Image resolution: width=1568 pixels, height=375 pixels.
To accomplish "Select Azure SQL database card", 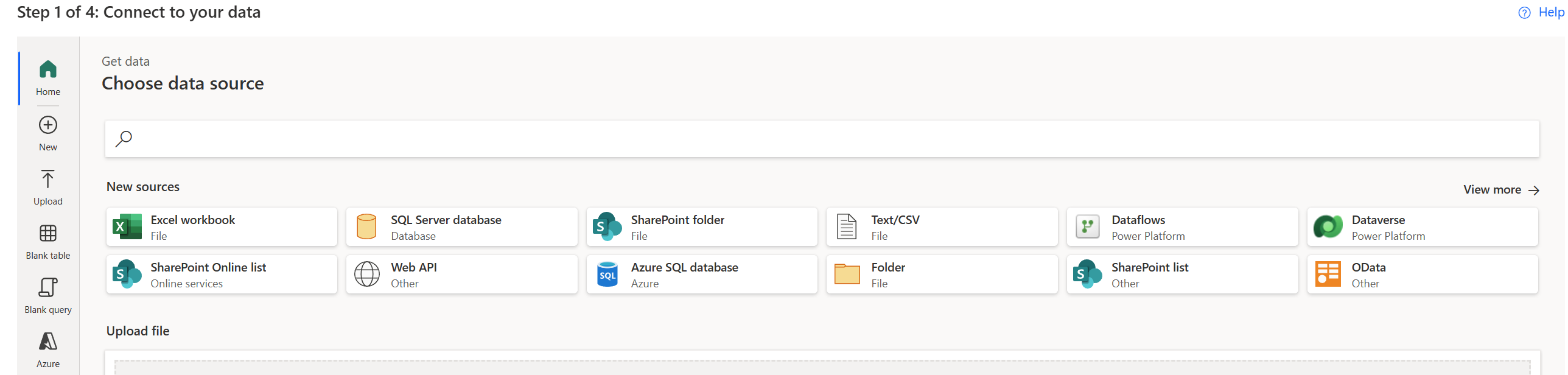I will 702,275.
